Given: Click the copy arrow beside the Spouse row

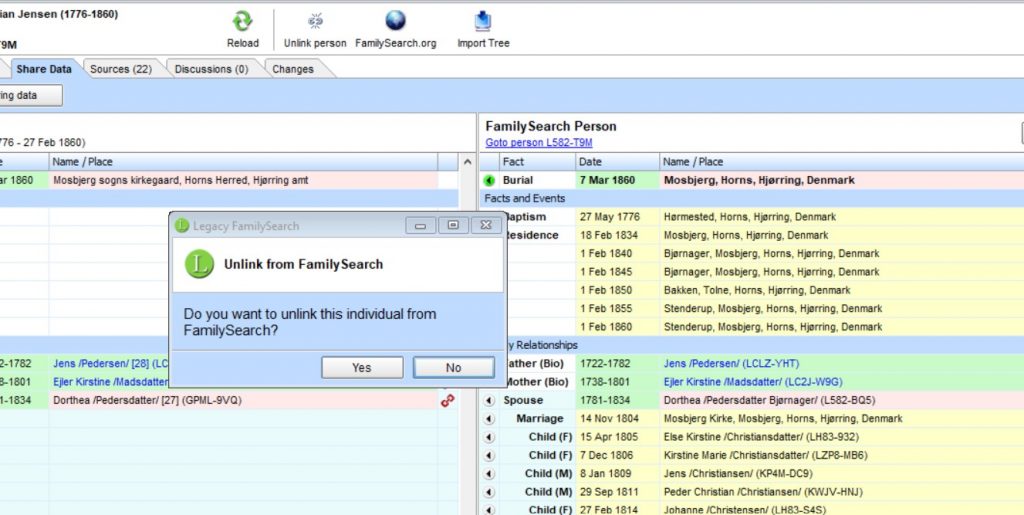Looking at the screenshot, I should tap(489, 401).
